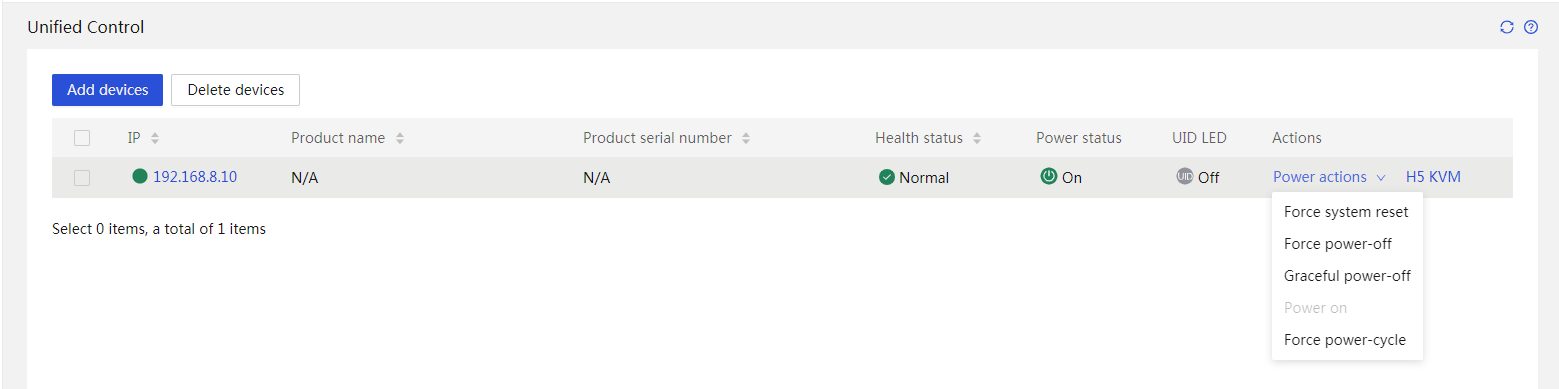Open the help question mark icon
This screenshot has width=1559, height=389.
[x=1530, y=27]
